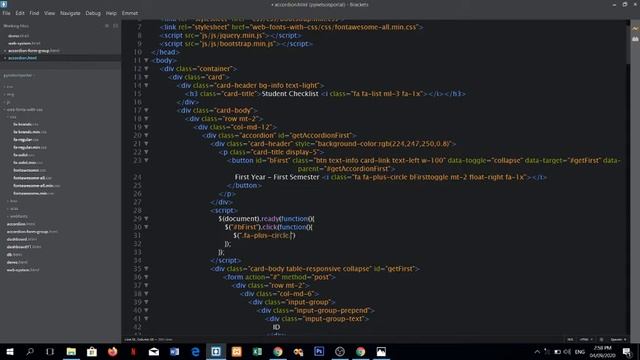This screenshot has height=360, width=640.
Task: Open the Find menu
Action: pyautogui.click(x=34, y=13)
